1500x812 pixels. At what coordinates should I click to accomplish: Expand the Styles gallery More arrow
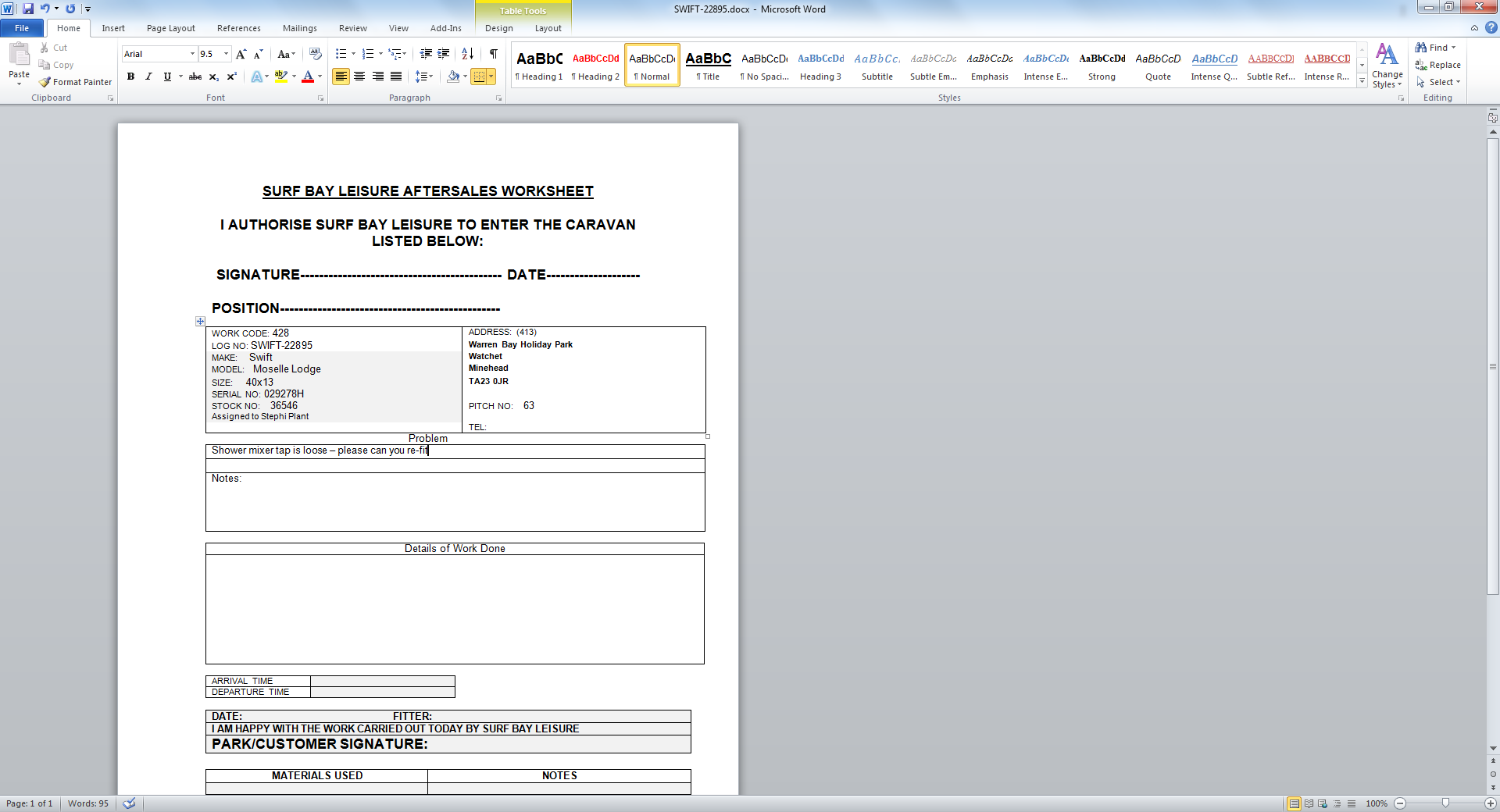[x=1362, y=80]
